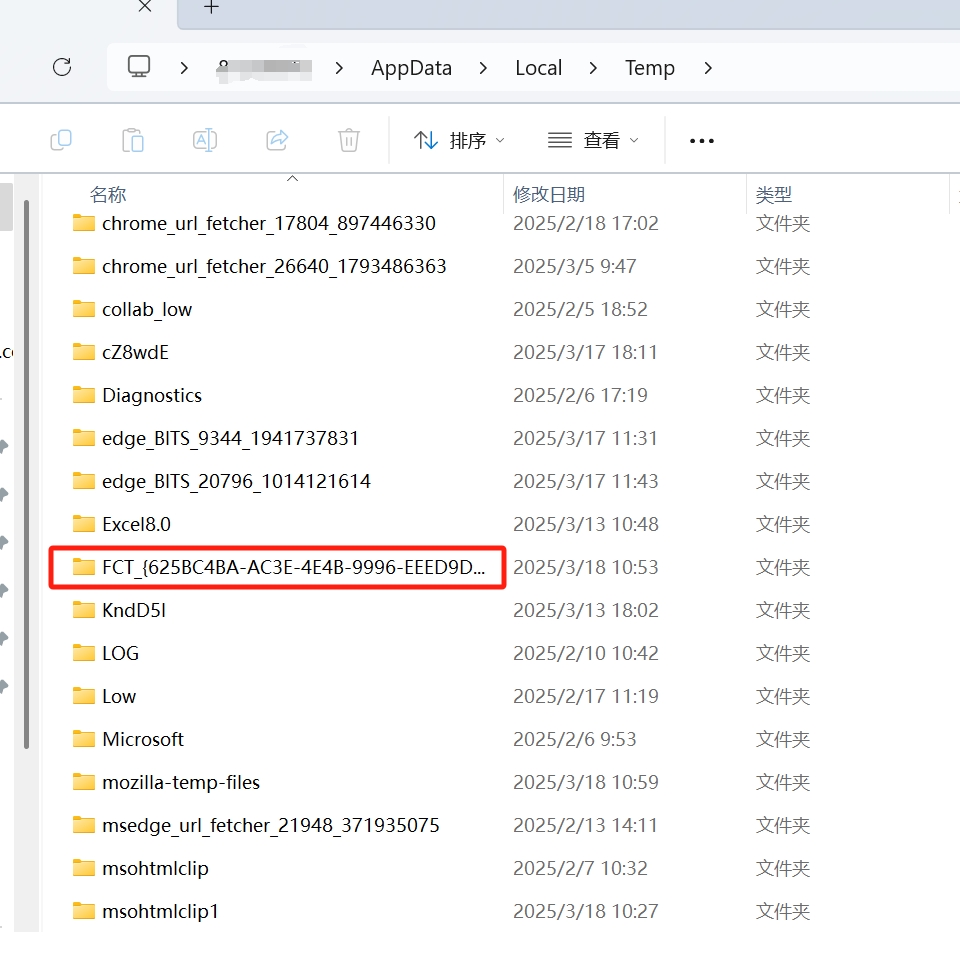Sort by the 名称 column header
This screenshot has width=960, height=963.
pos(108,195)
